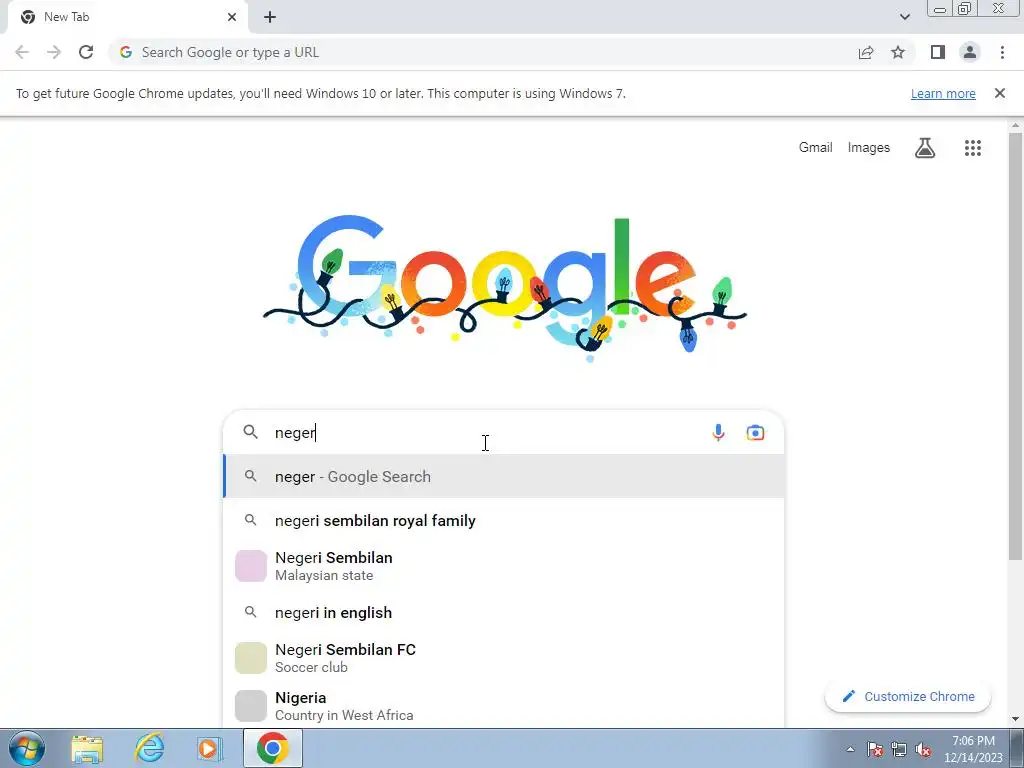Open the profile avatar menu
This screenshot has width=1024, height=768.
coord(970,52)
